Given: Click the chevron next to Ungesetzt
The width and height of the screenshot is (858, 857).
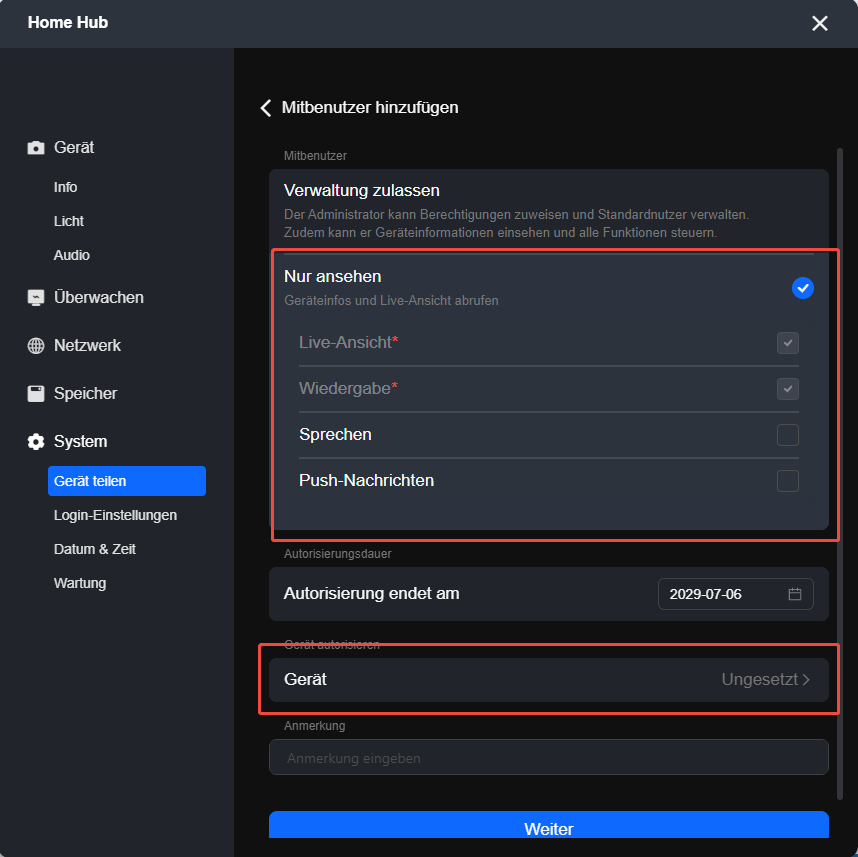Looking at the screenshot, I should click(807, 680).
